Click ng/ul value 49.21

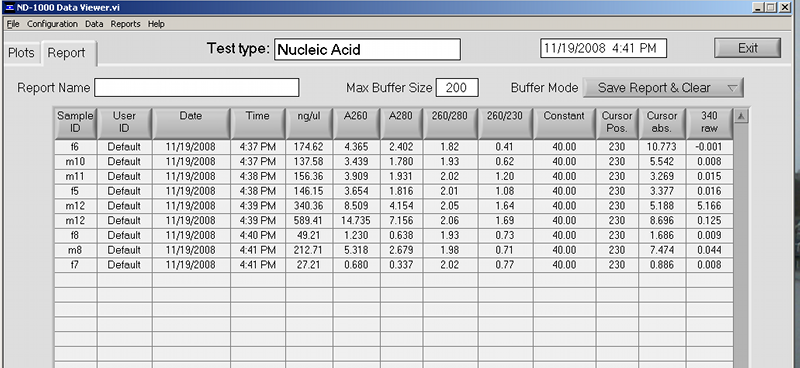309,236
